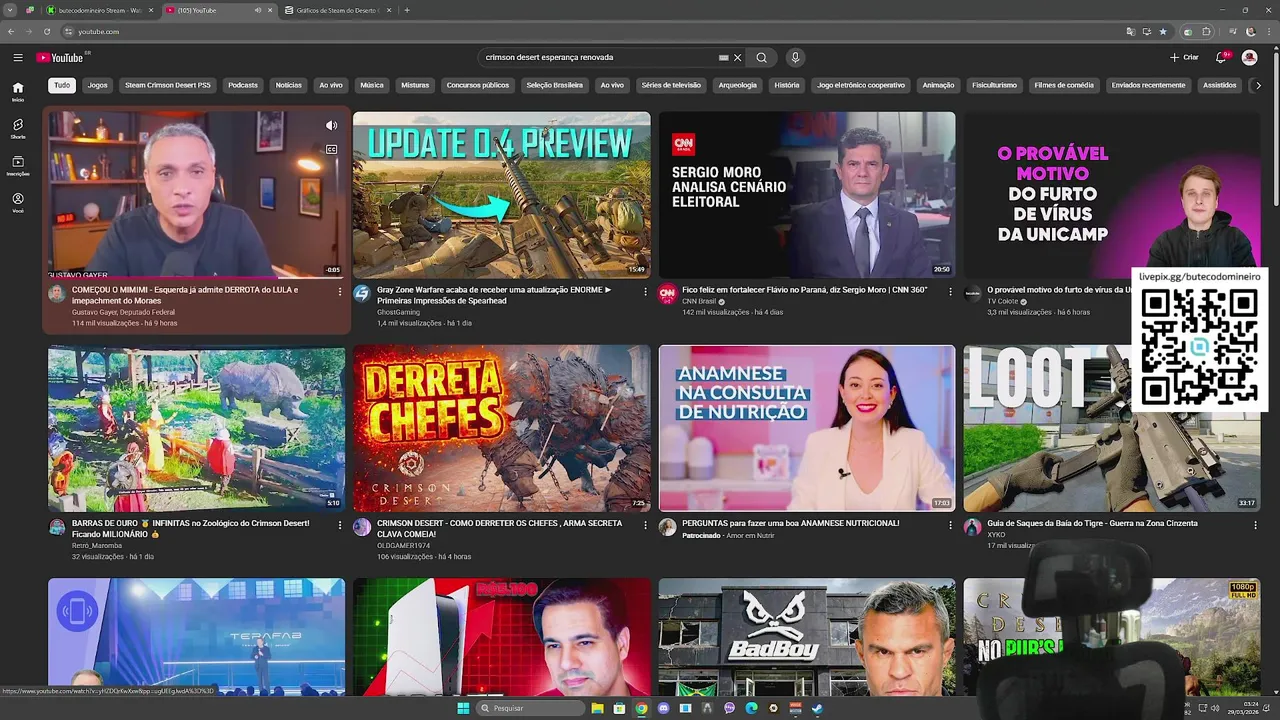Select the Música filter chip
This screenshot has width=1280, height=720.
[372, 86]
